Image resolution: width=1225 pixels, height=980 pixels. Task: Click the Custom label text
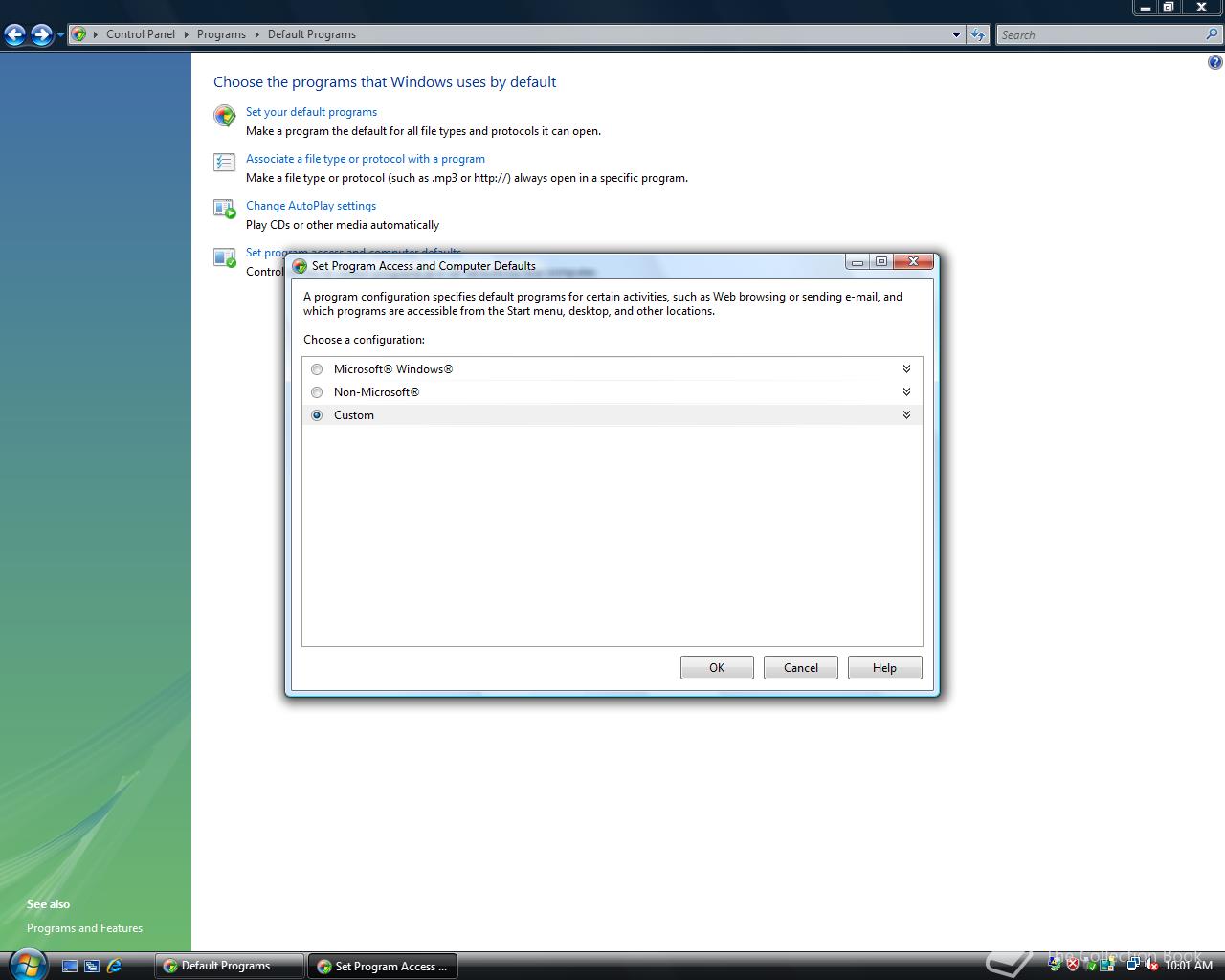pos(354,415)
